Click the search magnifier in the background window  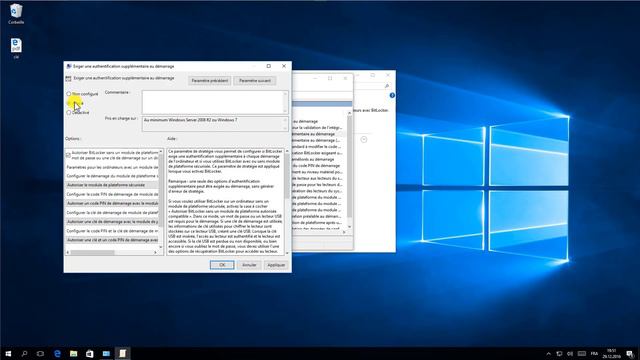pyautogui.click(x=387, y=86)
